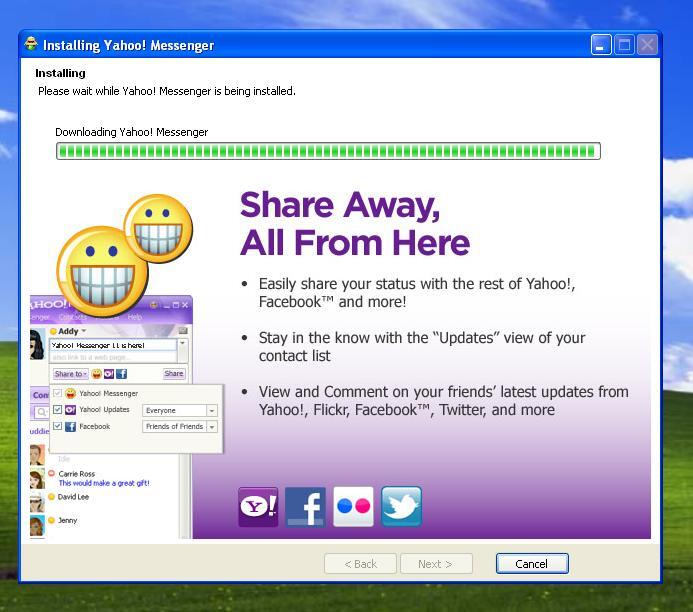Screen dimensions: 693x612
Task: Open status message history dropdown arrow
Action: pyautogui.click(x=183, y=343)
